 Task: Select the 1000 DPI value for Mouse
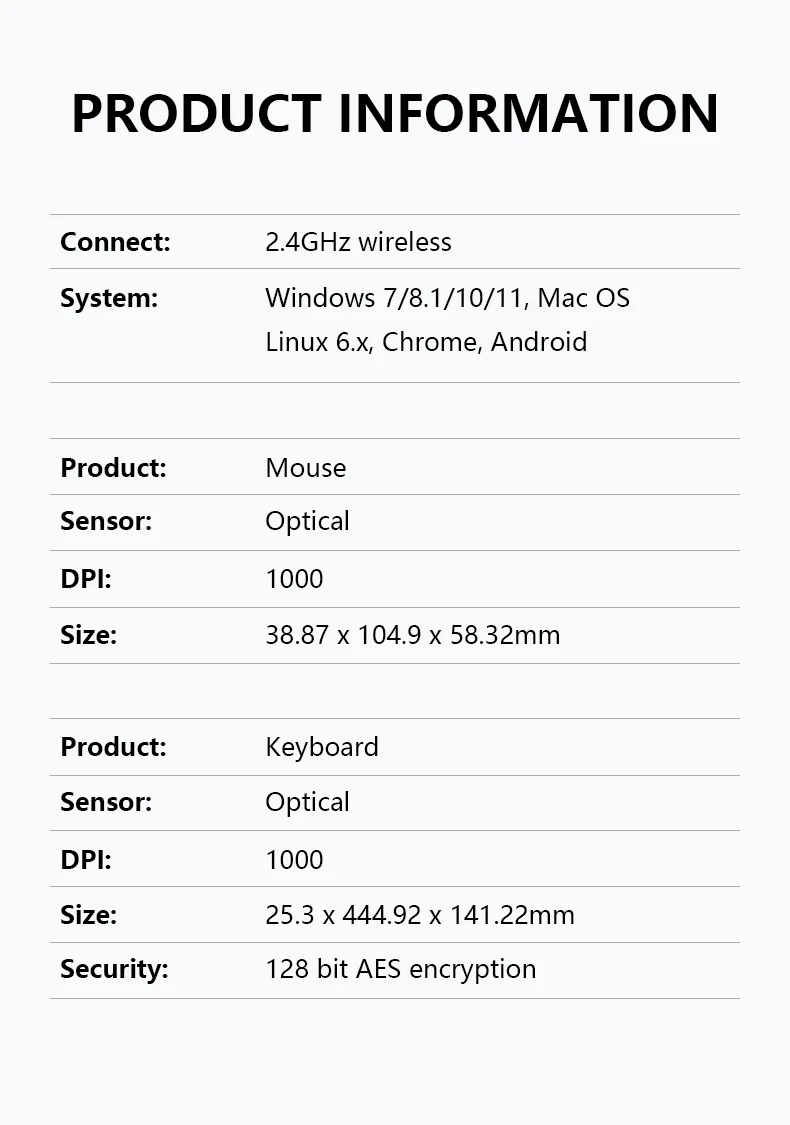click(294, 579)
